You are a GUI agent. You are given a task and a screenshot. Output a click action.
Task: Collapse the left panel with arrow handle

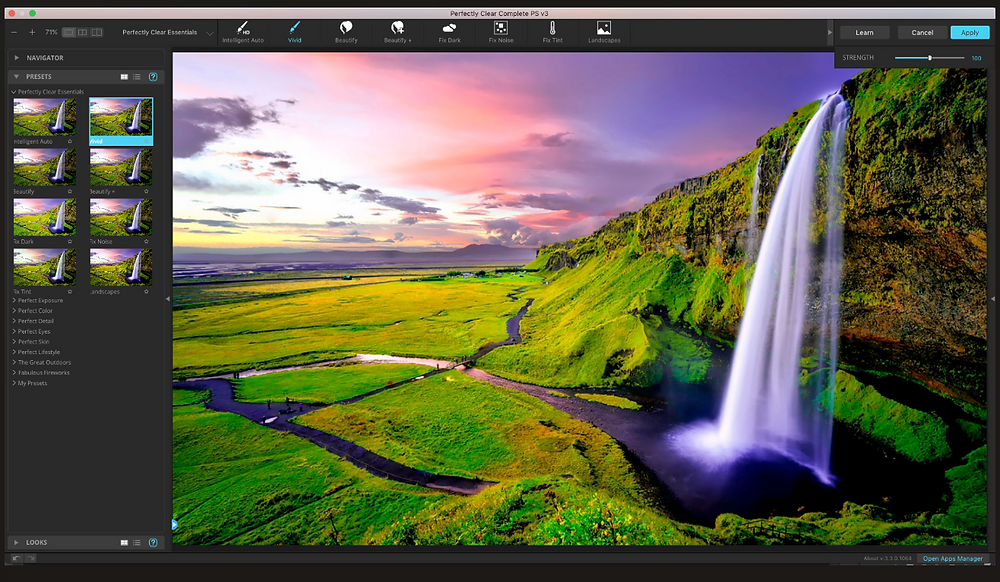pos(168,298)
